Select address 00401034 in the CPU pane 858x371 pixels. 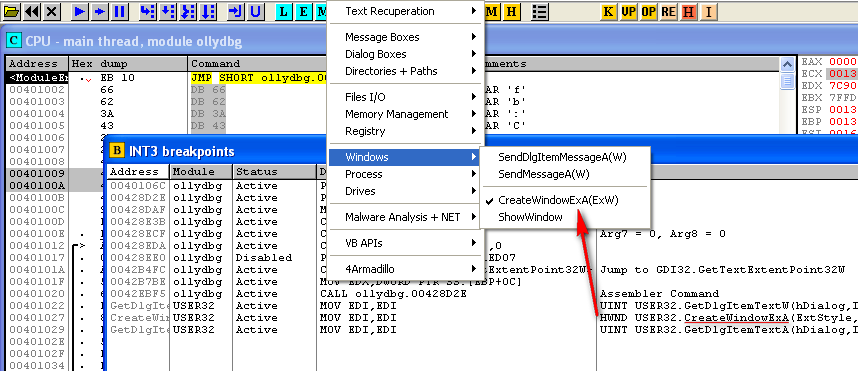point(37,366)
